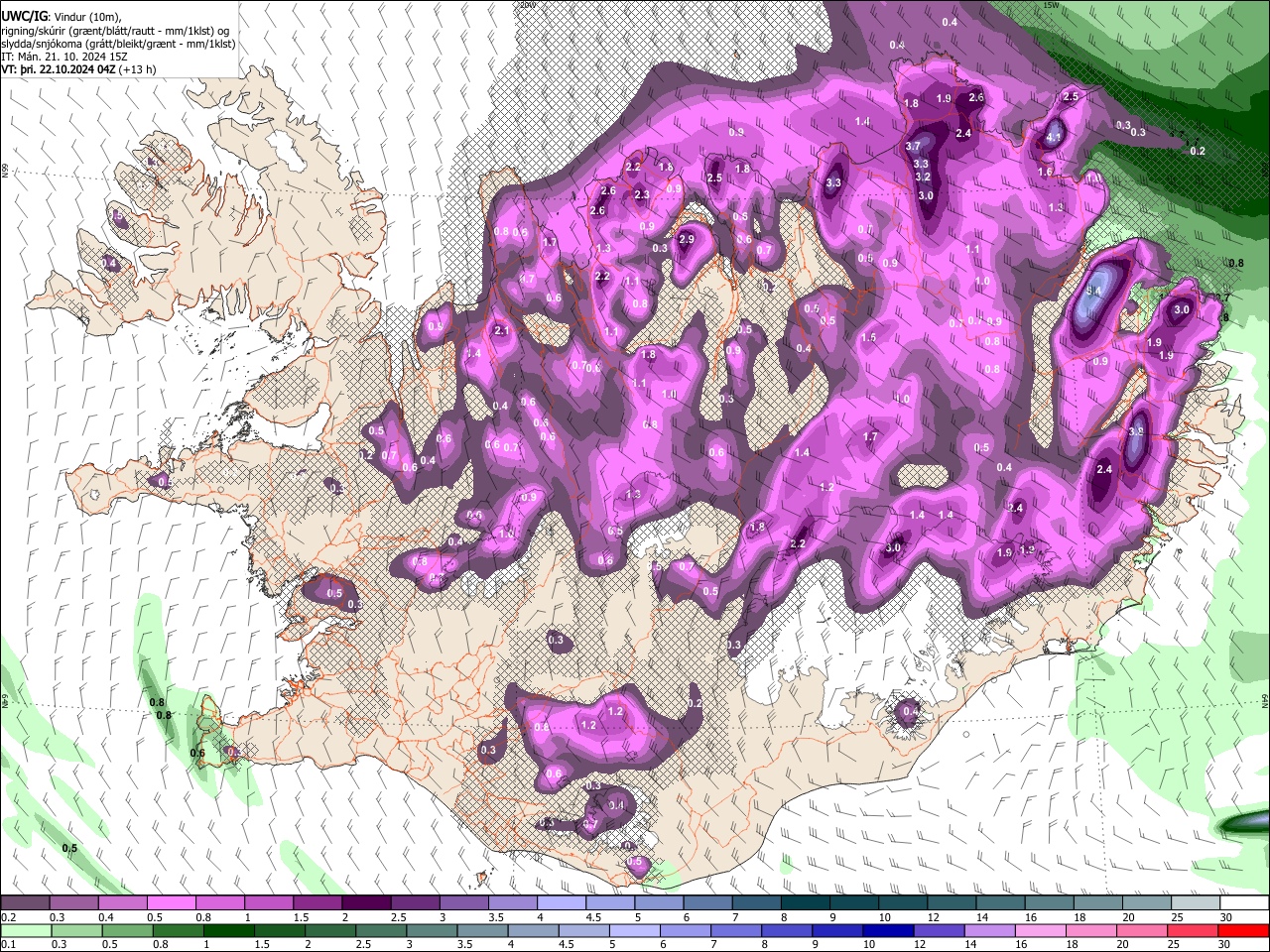Image resolution: width=1270 pixels, height=952 pixels.
Task: Click the 'VT: þri. 22.10.2024 04Z' valid time
Action: click(x=59, y=69)
